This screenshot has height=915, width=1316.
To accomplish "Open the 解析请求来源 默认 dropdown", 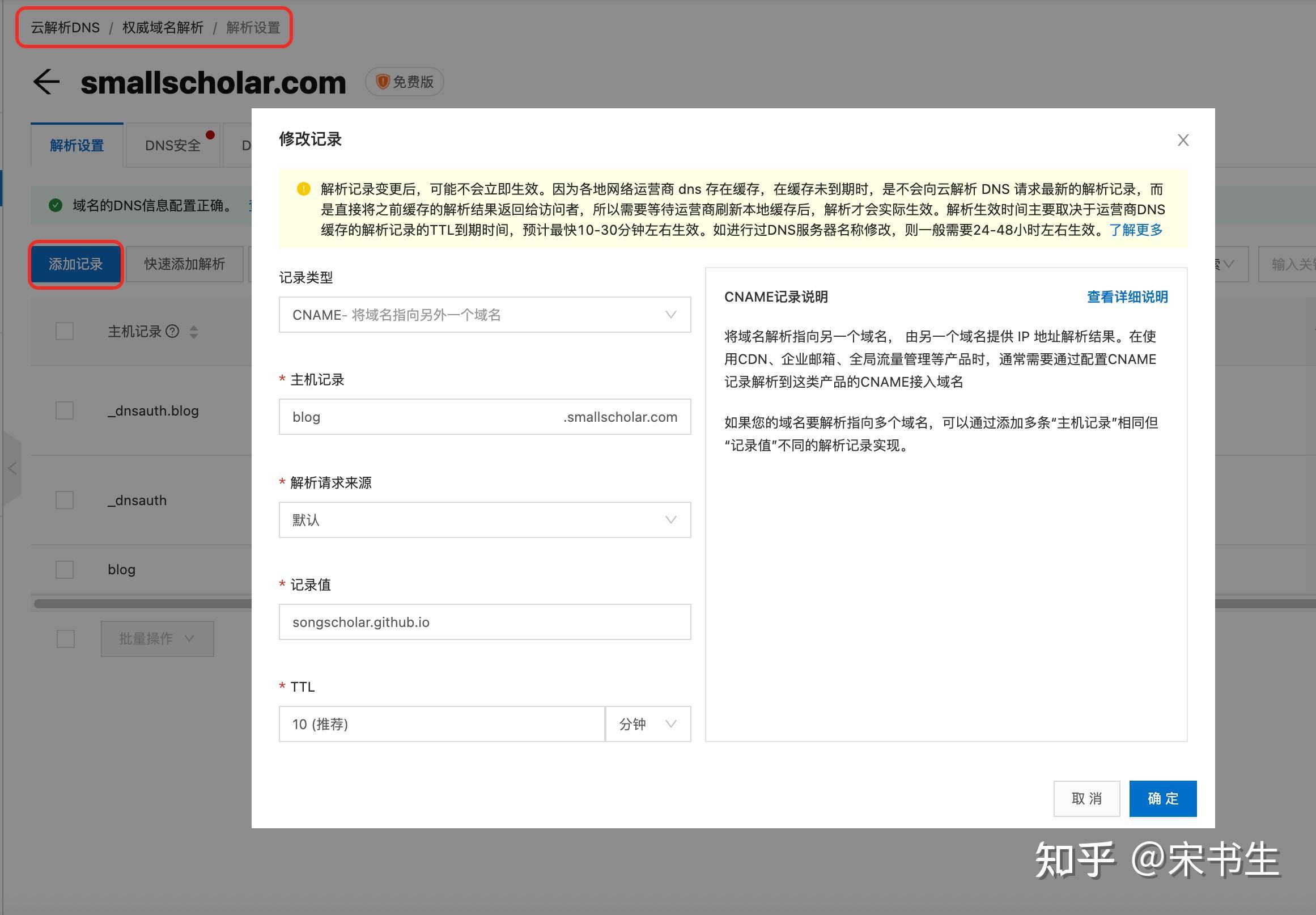I will (x=485, y=520).
